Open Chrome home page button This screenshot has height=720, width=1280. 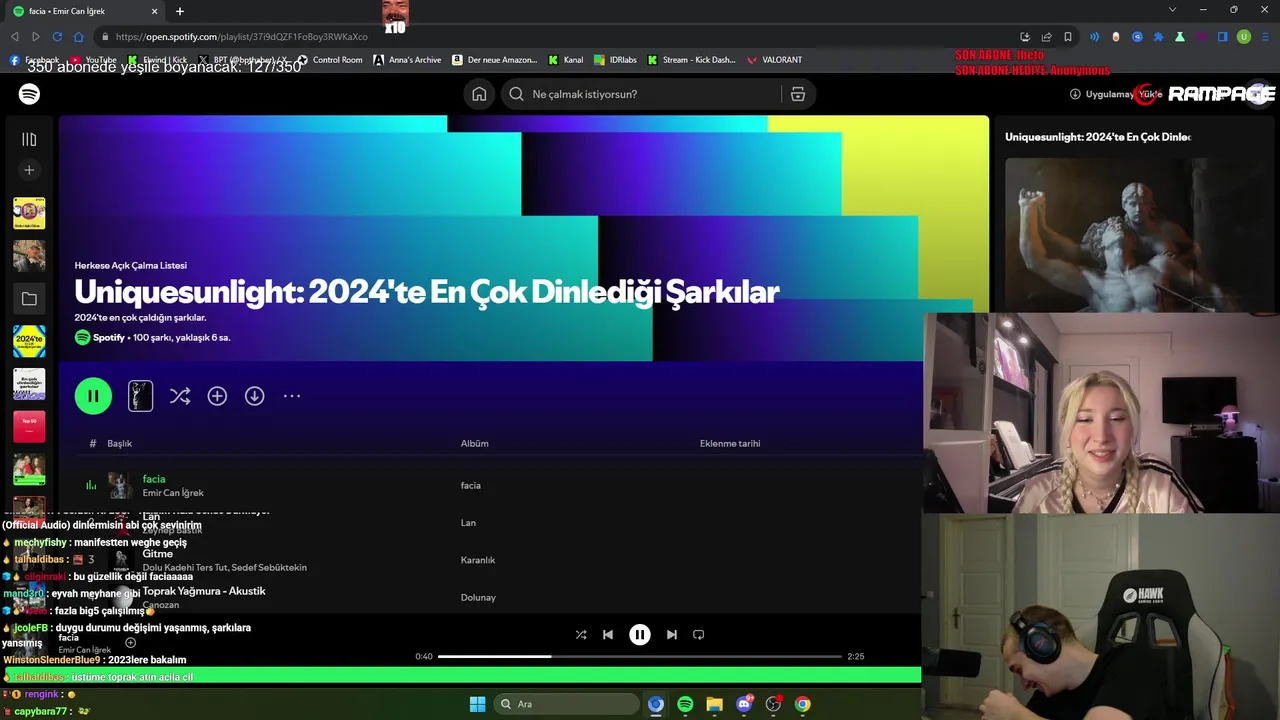click(x=79, y=37)
